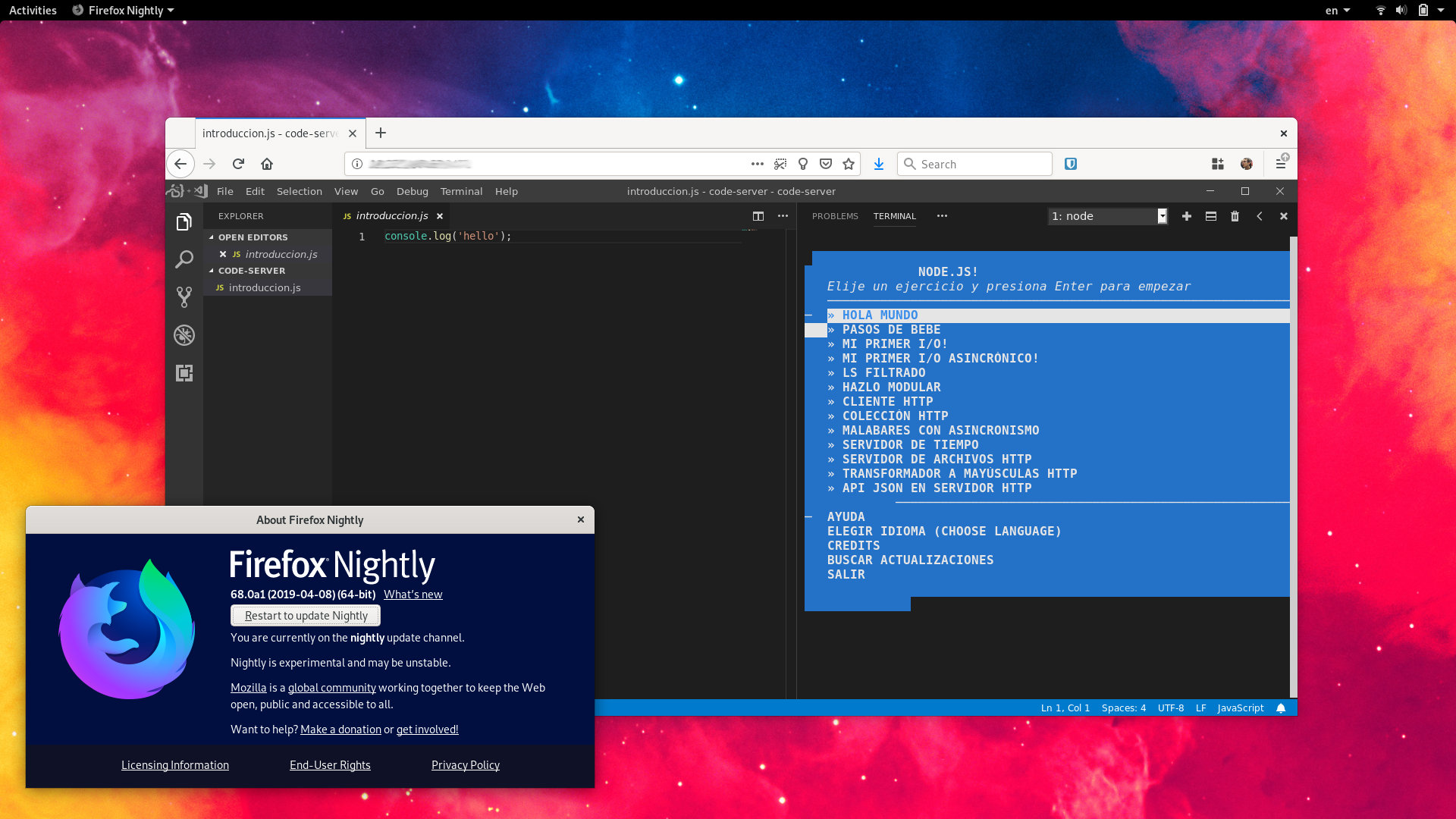
Task: Split the terminal pane
Action: pyautogui.click(x=1211, y=216)
